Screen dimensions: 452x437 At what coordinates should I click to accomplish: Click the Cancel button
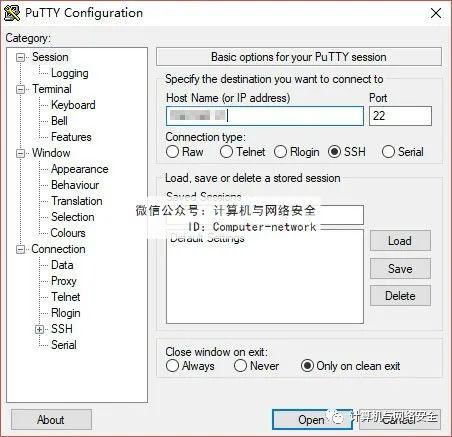tap(400, 420)
